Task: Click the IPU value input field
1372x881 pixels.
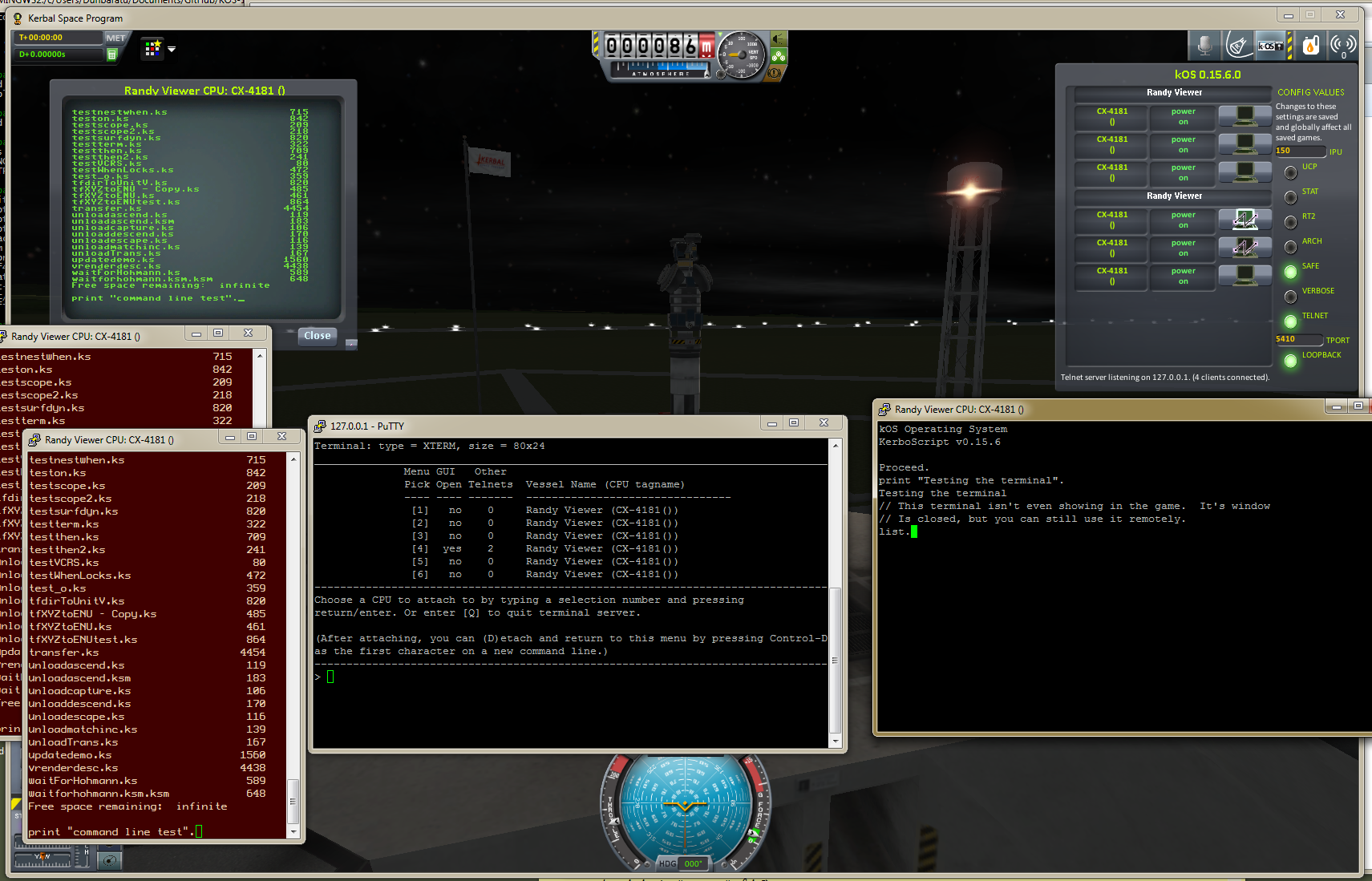Action: pyautogui.click(x=1299, y=151)
